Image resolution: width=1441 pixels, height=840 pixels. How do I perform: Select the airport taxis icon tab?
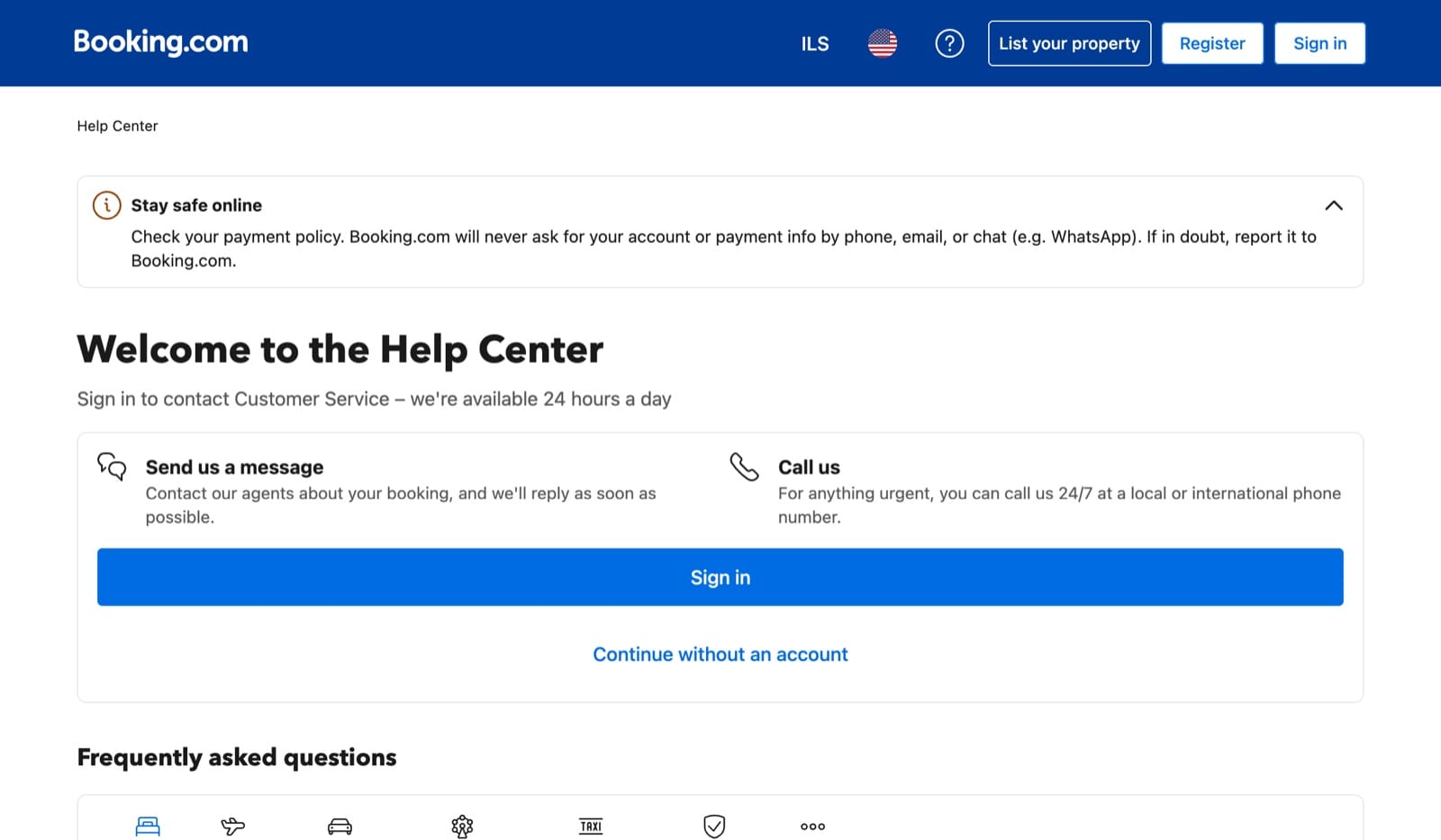click(x=591, y=826)
